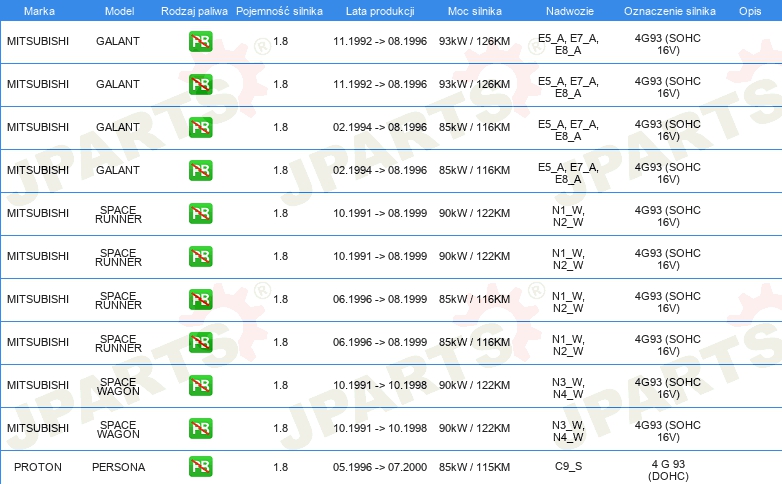The image size is (782, 484).
Task: Click the petrol icon in SPACE WAGON row above PROTON
Action: (200, 429)
